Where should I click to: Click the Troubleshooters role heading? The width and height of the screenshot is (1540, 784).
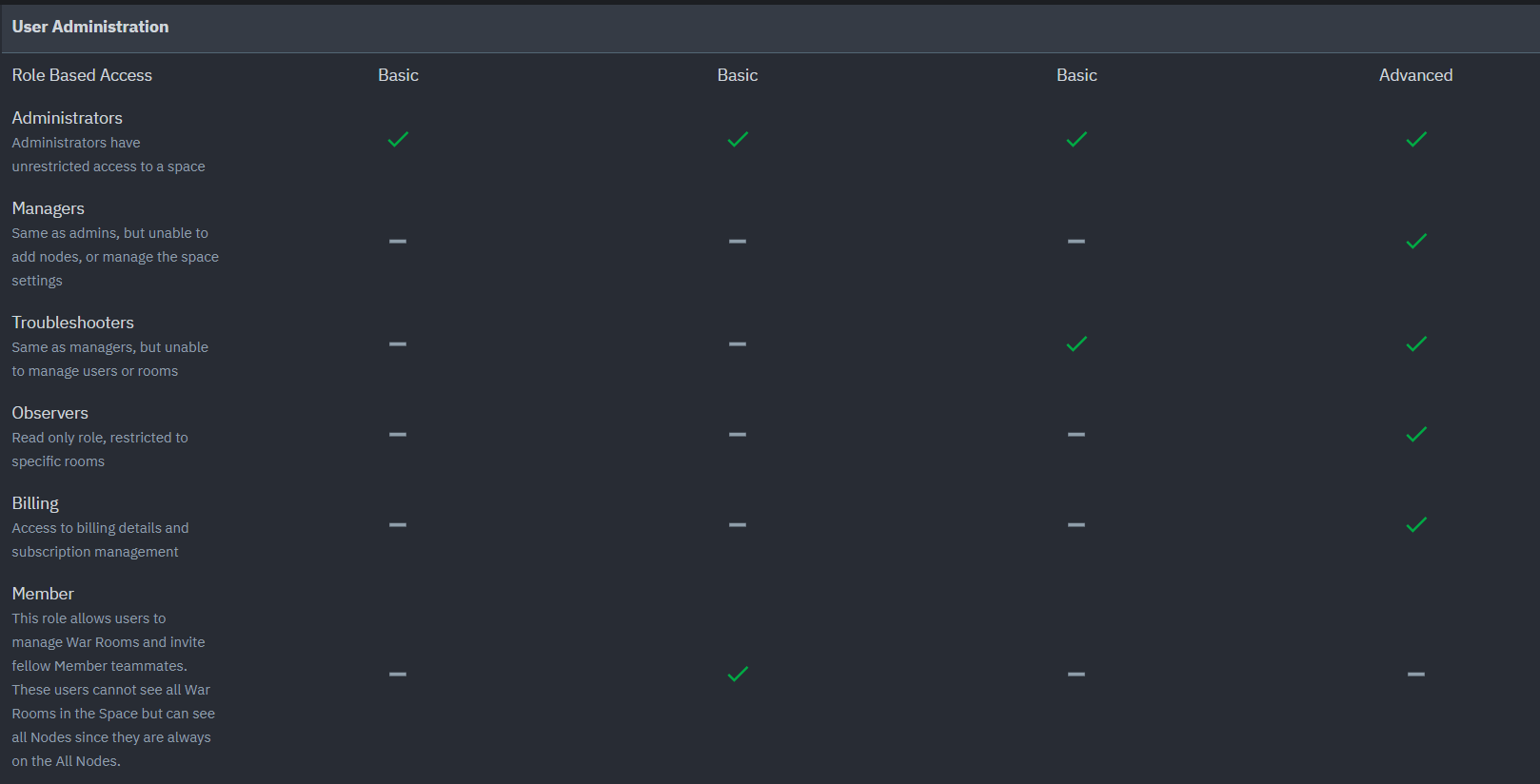(73, 323)
